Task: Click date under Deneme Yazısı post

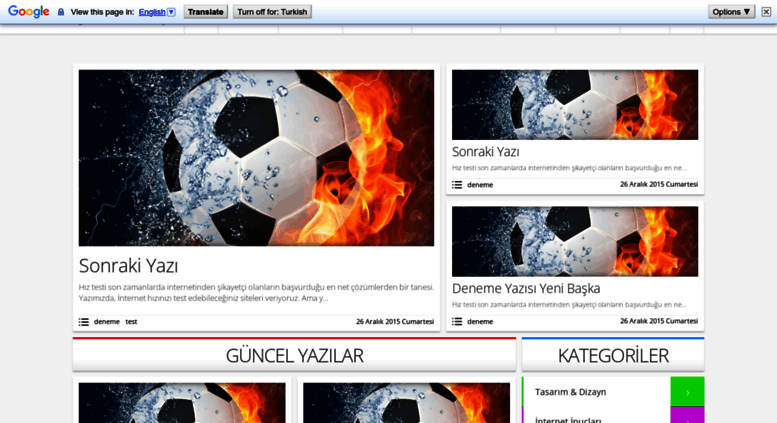Action: 659,321
